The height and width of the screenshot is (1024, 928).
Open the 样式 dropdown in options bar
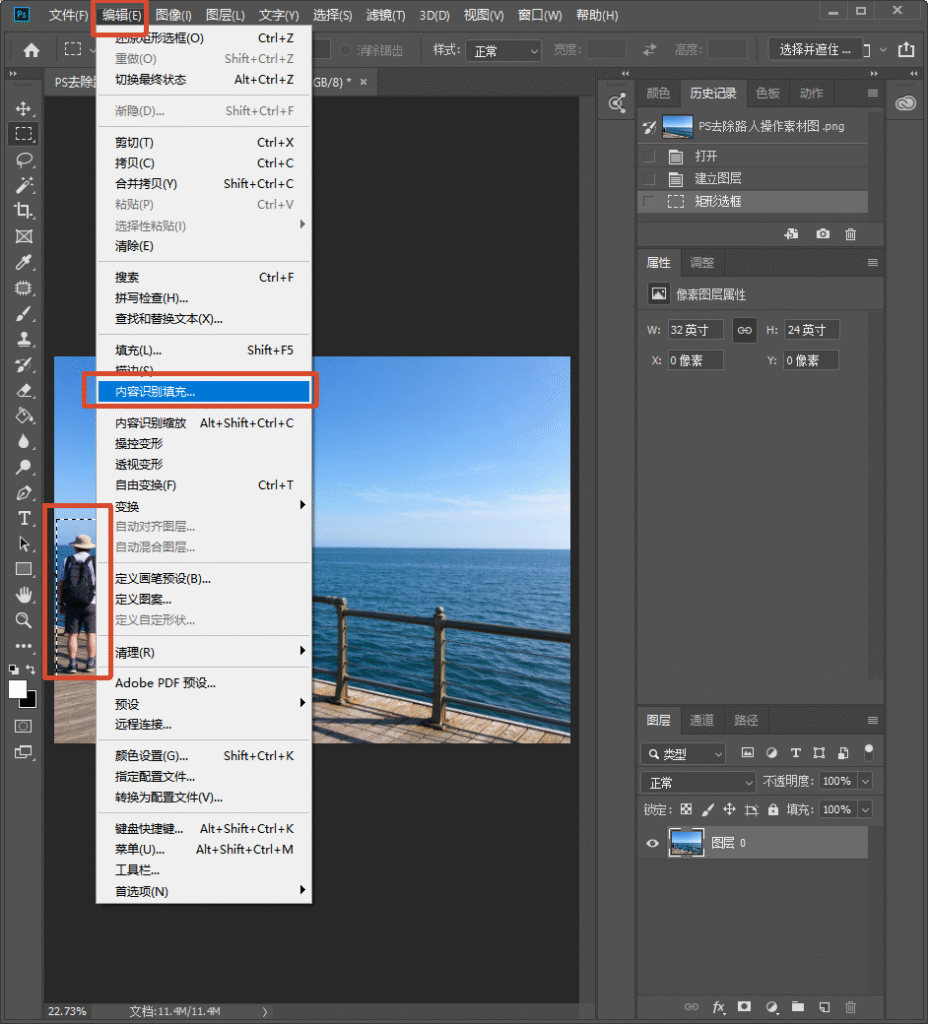504,50
